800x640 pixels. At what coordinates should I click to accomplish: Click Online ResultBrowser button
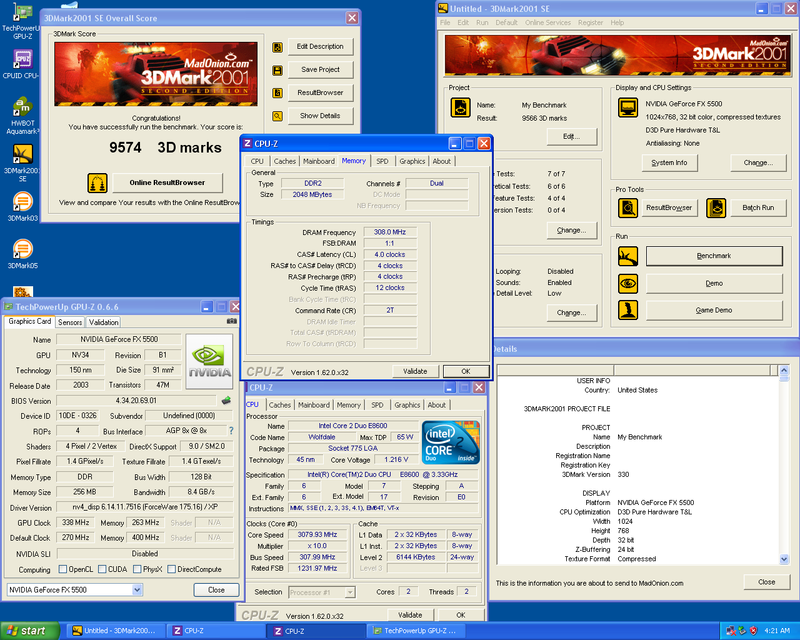pos(167,183)
